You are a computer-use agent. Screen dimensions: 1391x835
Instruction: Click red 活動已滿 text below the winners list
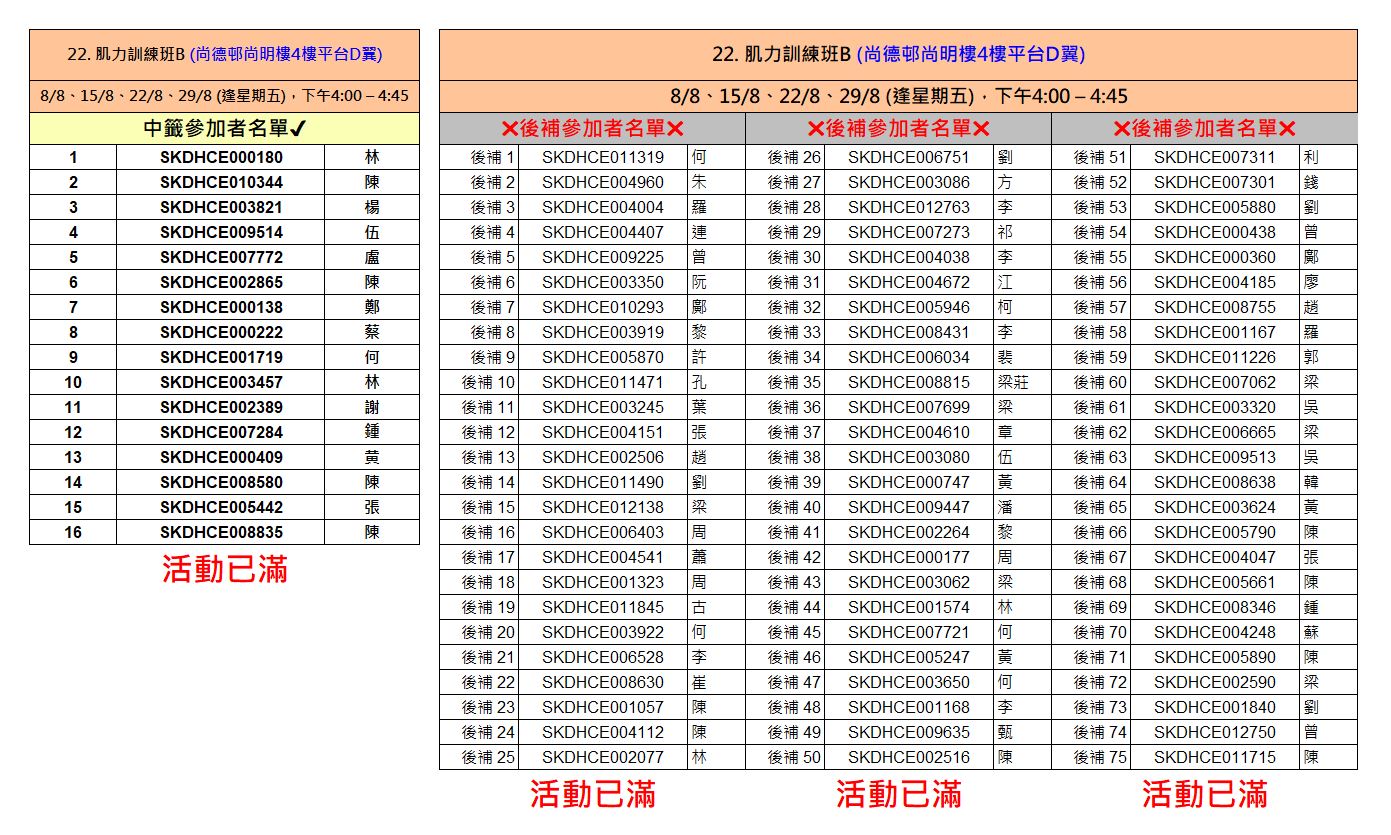click(x=225, y=569)
